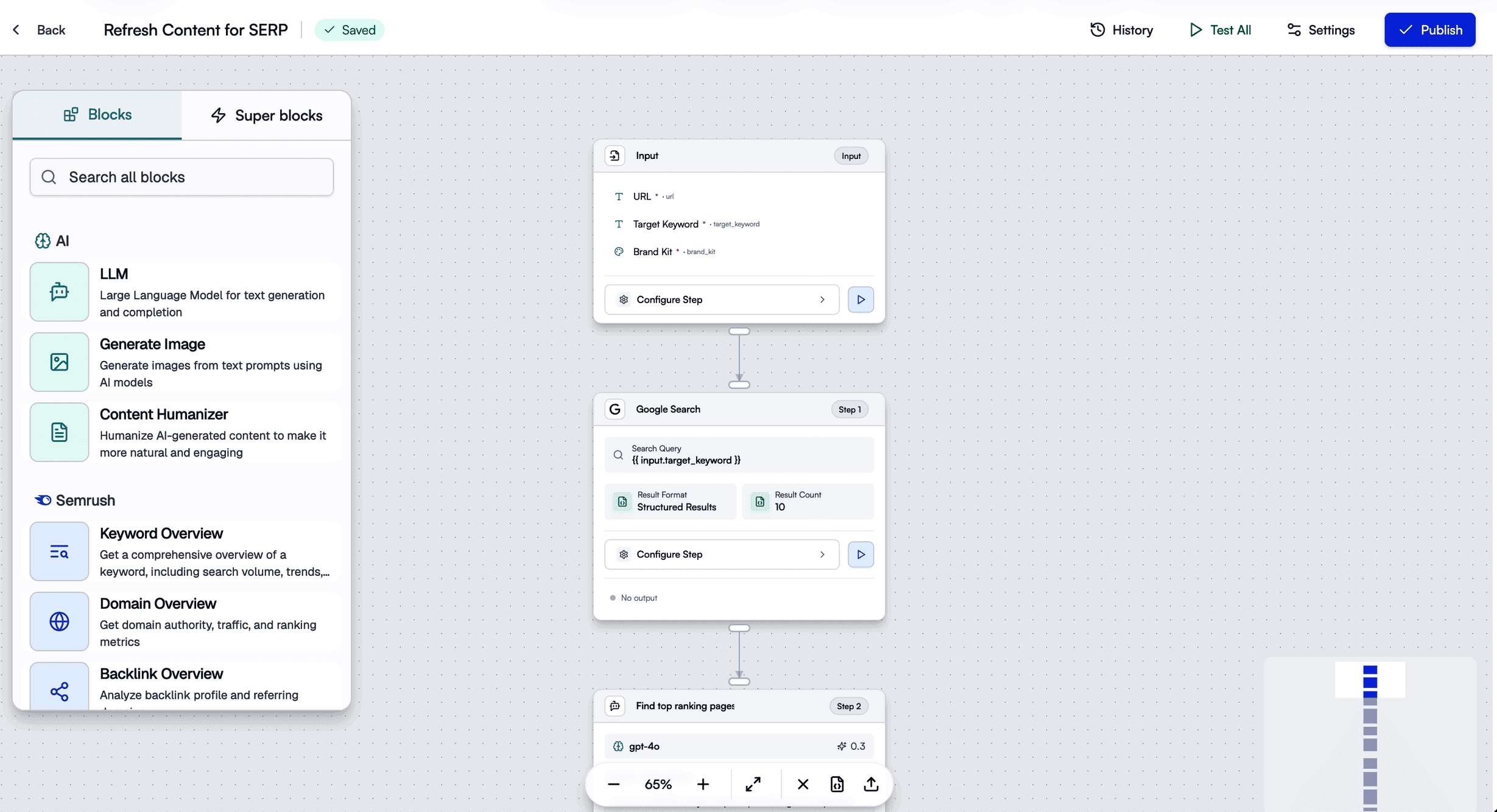The height and width of the screenshot is (812, 1497).
Task: Click the LLM block icon
Action: (x=59, y=292)
